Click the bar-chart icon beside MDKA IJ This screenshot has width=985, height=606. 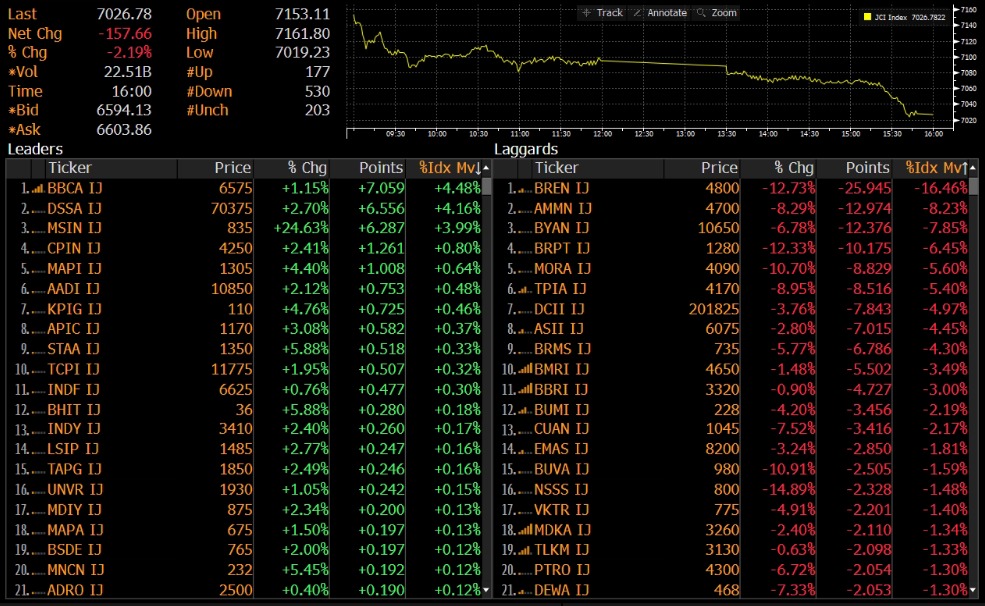click(x=525, y=530)
